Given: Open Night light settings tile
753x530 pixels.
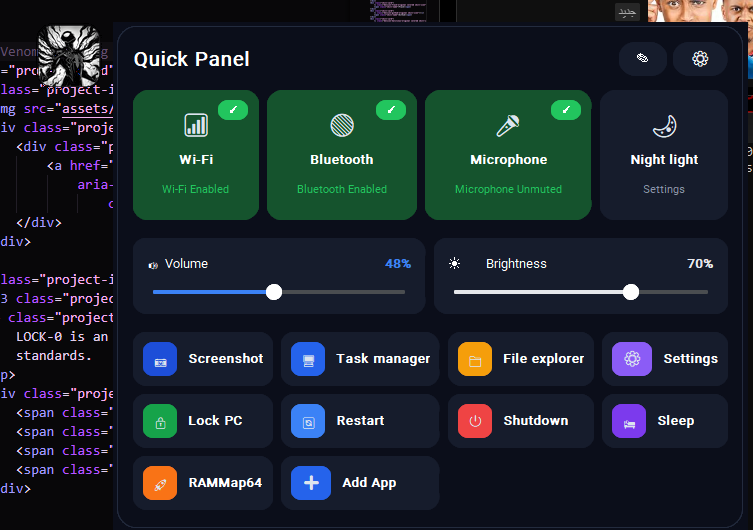Looking at the screenshot, I should click(664, 155).
